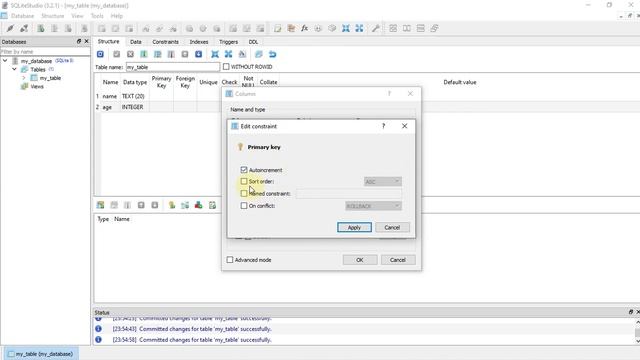Image resolution: width=640 pixels, height=360 pixels.
Task: Open the Help menu
Action: pyautogui.click(x=117, y=16)
